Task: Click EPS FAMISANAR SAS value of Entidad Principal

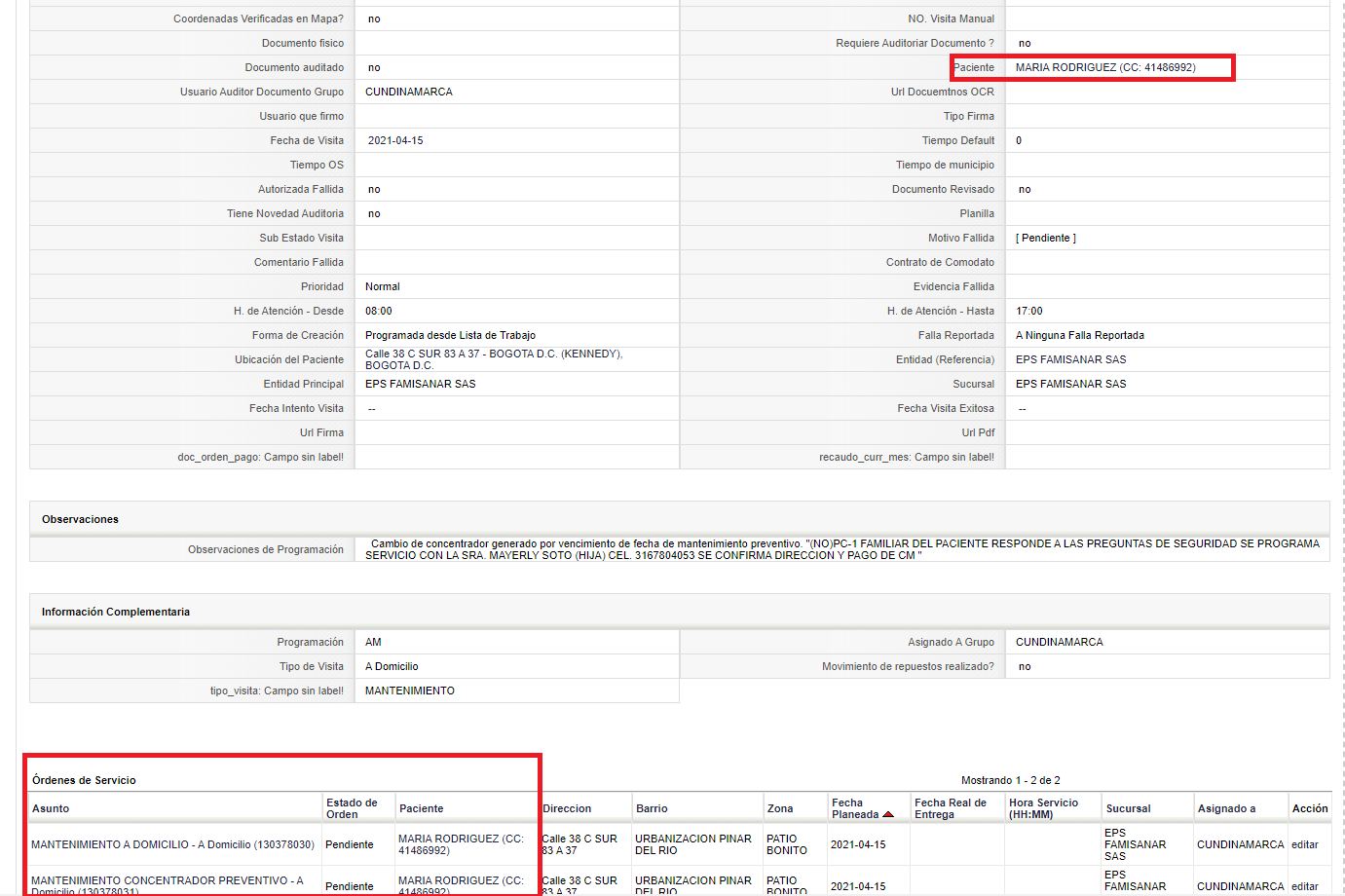Action: 421,384
